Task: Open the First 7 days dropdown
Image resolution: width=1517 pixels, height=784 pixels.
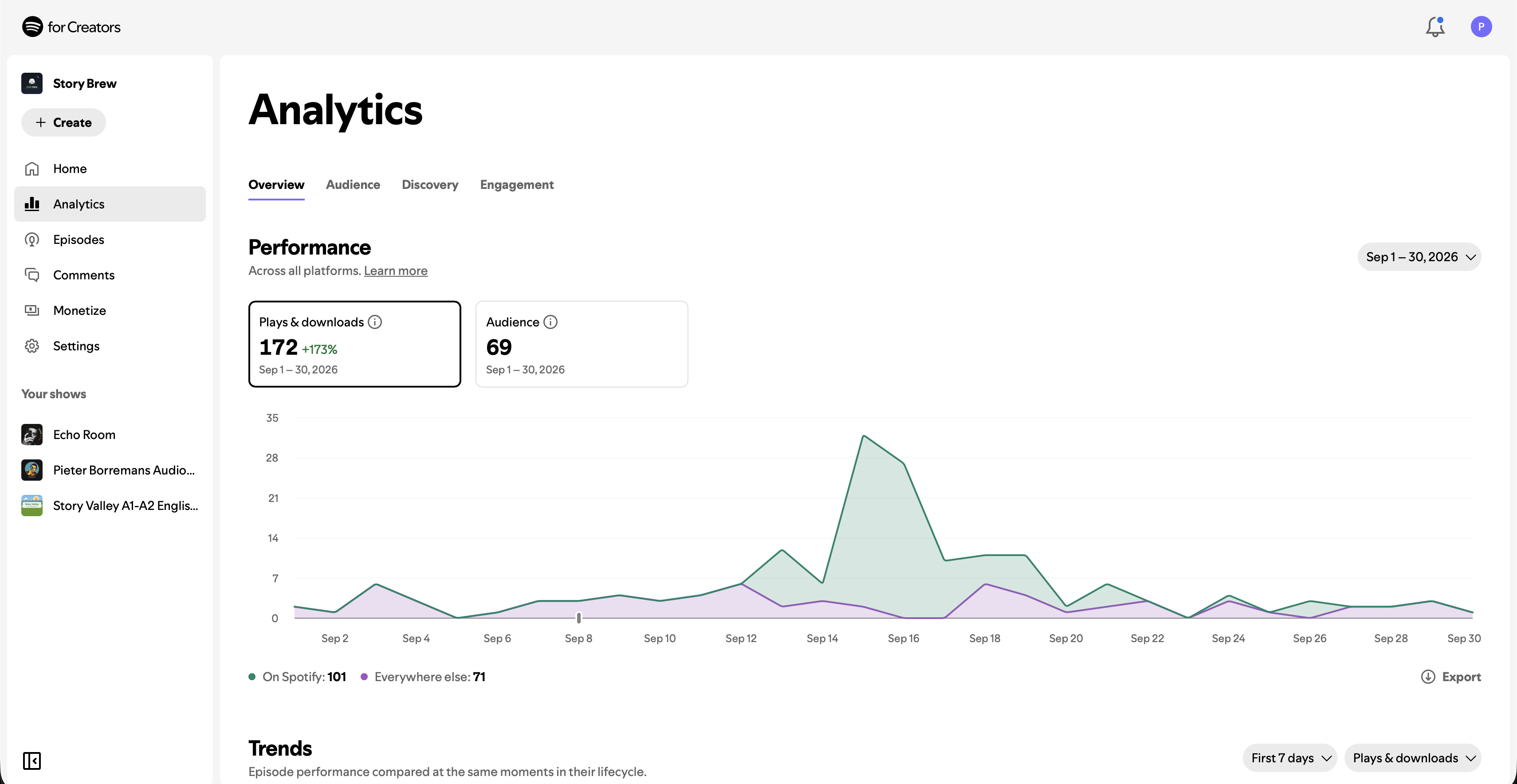Action: pyautogui.click(x=1290, y=758)
